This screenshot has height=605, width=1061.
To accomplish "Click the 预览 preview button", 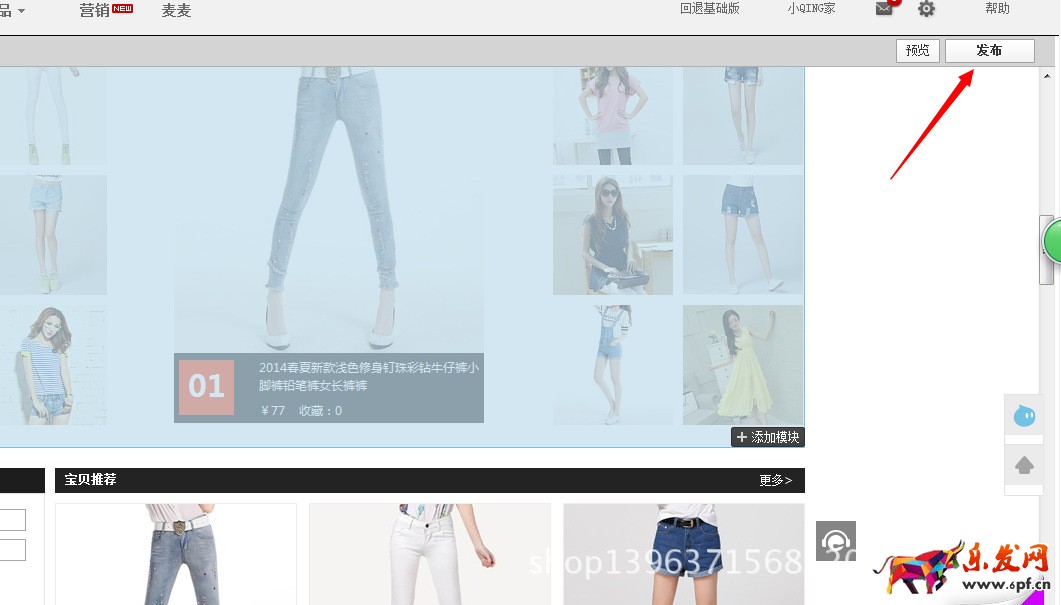I will point(918,51).
